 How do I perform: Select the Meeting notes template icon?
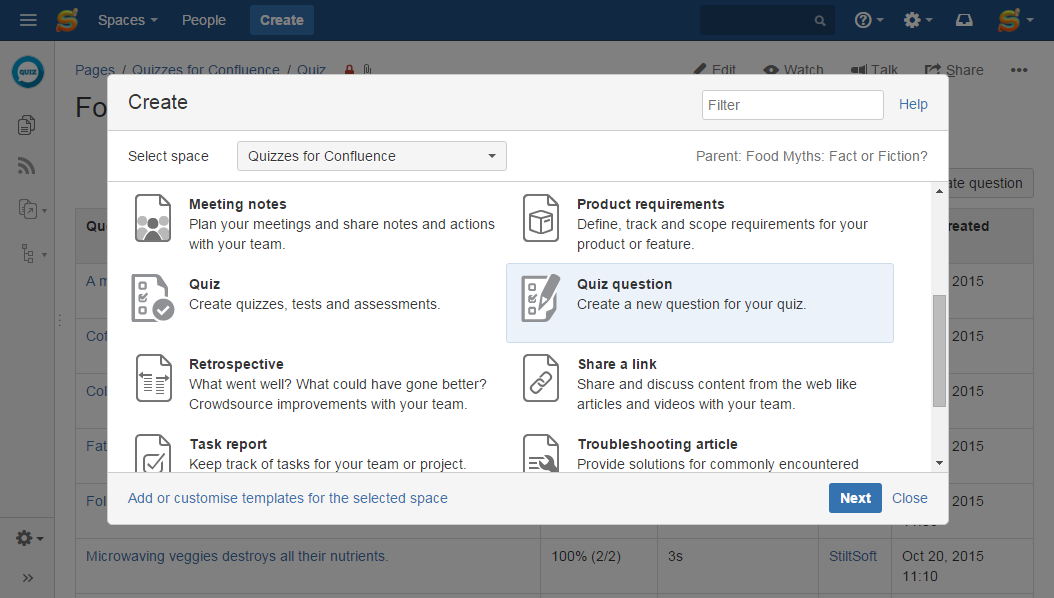pyautogui.click(x=153, y=218)
